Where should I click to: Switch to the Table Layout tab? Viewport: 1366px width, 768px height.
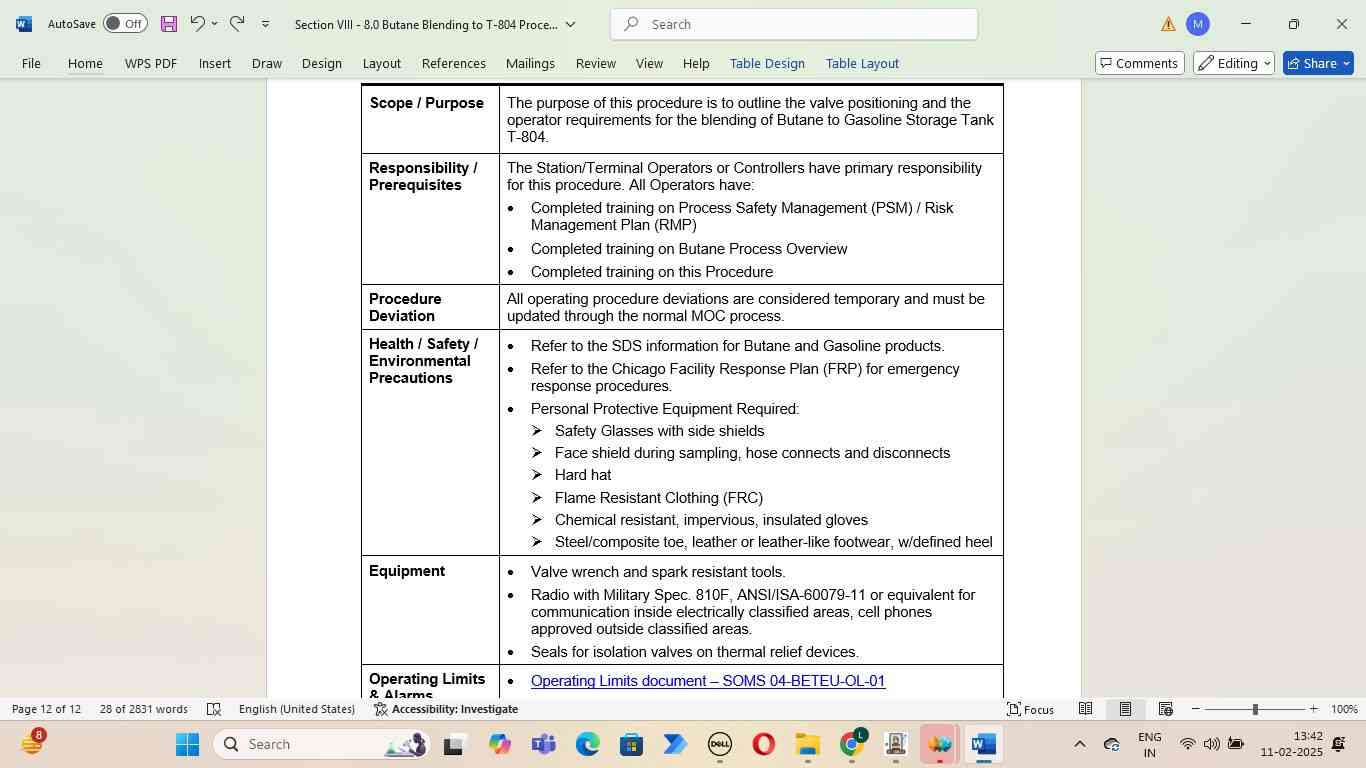(862, 63)
